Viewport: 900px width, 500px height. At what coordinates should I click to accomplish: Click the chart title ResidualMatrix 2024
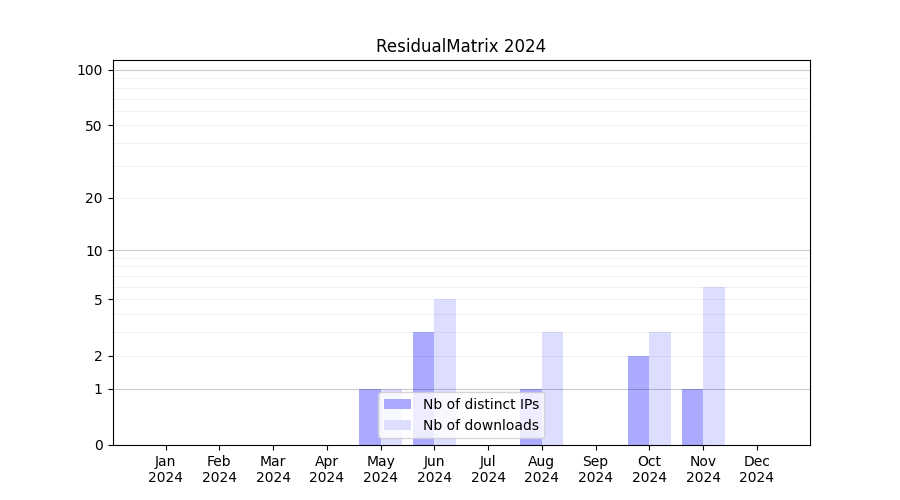tap(460, 46)
